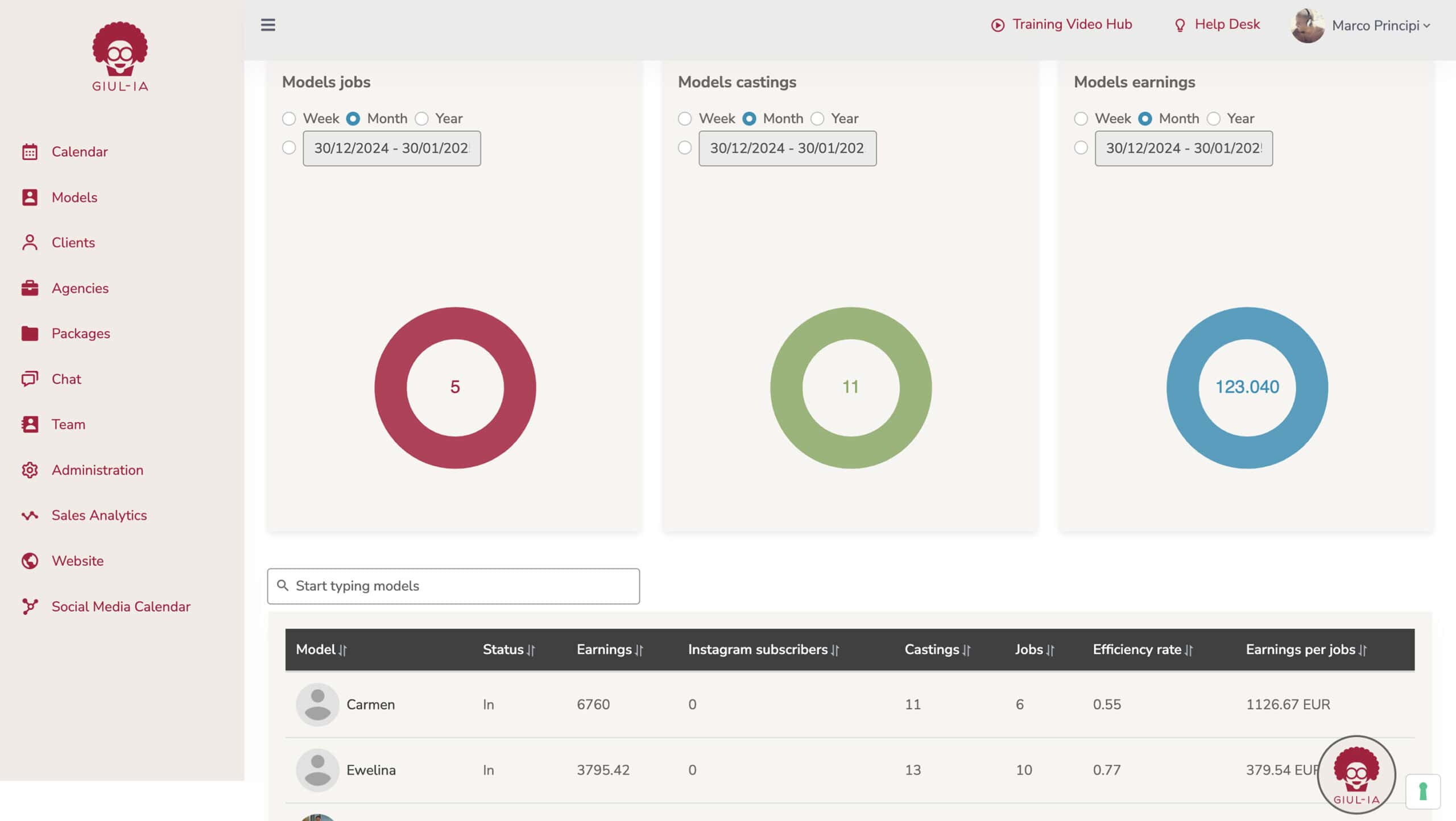Open the date range picker in Models jobs
The height and width of the screenshot is (821, 1456).
392,148
